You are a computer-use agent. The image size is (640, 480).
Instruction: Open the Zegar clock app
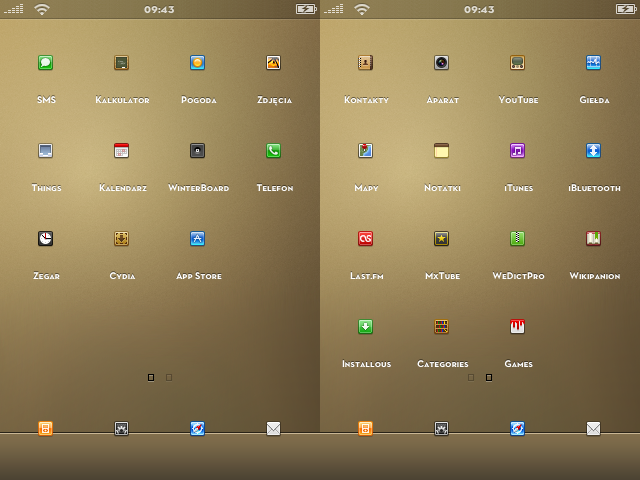pyautogui.click(x=45, y=239)
